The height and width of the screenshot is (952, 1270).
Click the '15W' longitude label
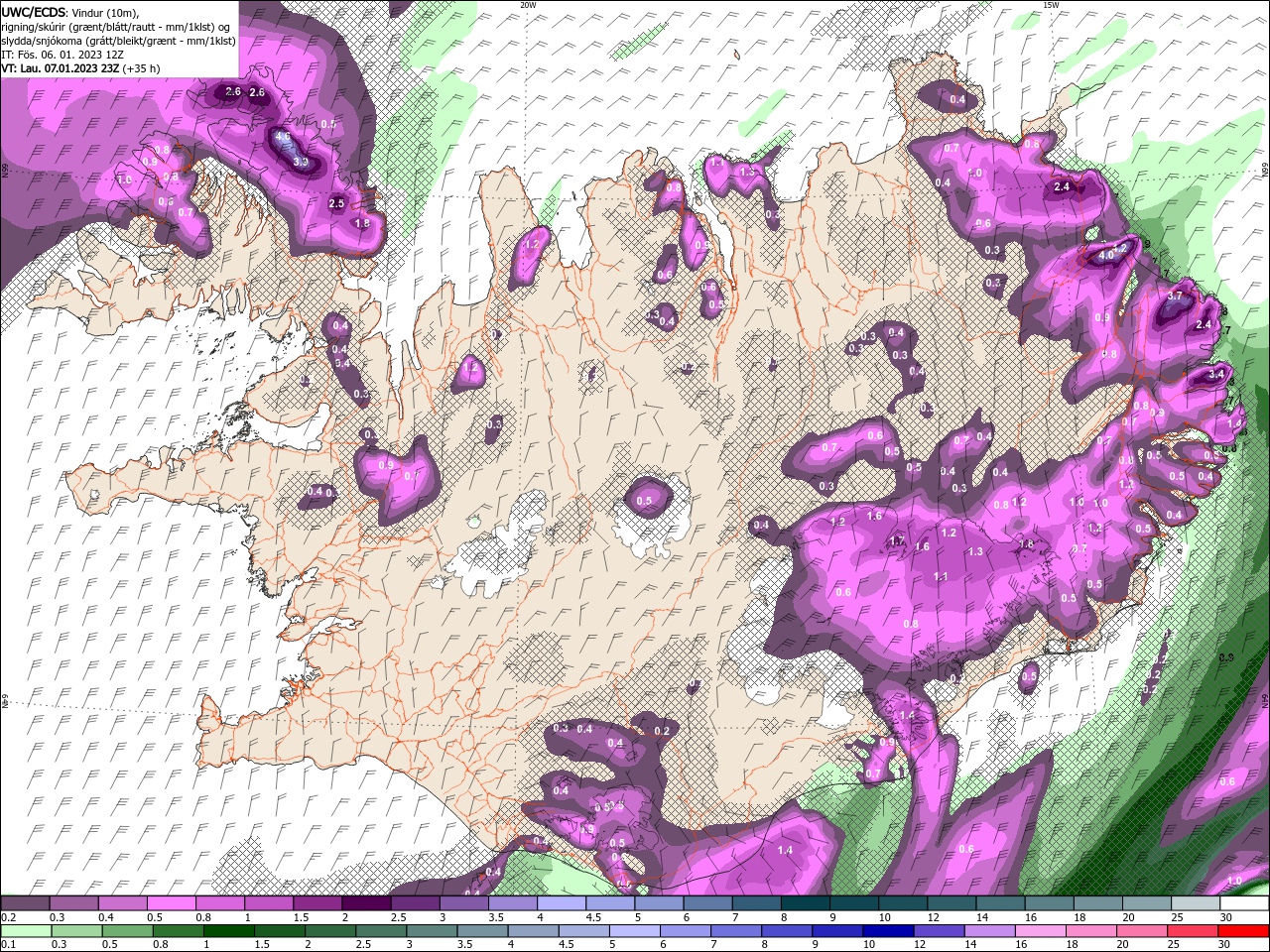[x=1052, y=5]
